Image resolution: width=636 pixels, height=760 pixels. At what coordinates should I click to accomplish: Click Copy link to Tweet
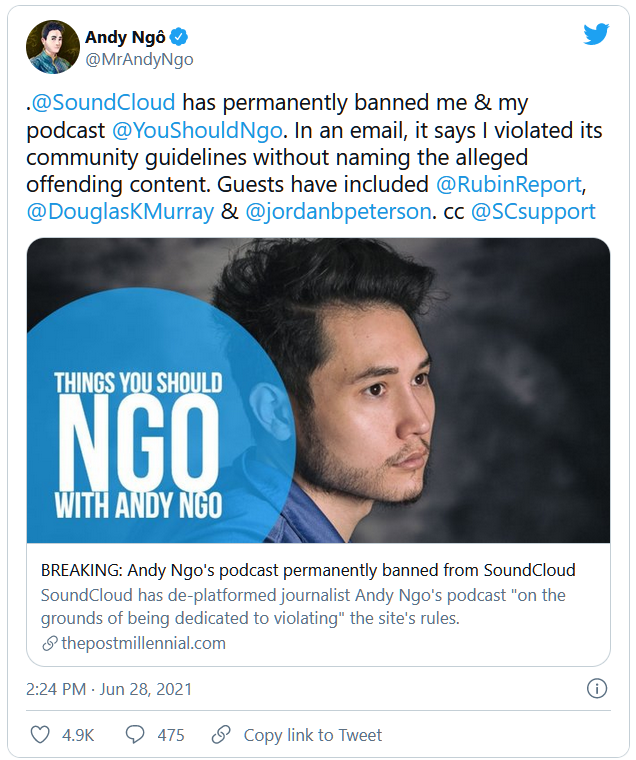point(313,735)
